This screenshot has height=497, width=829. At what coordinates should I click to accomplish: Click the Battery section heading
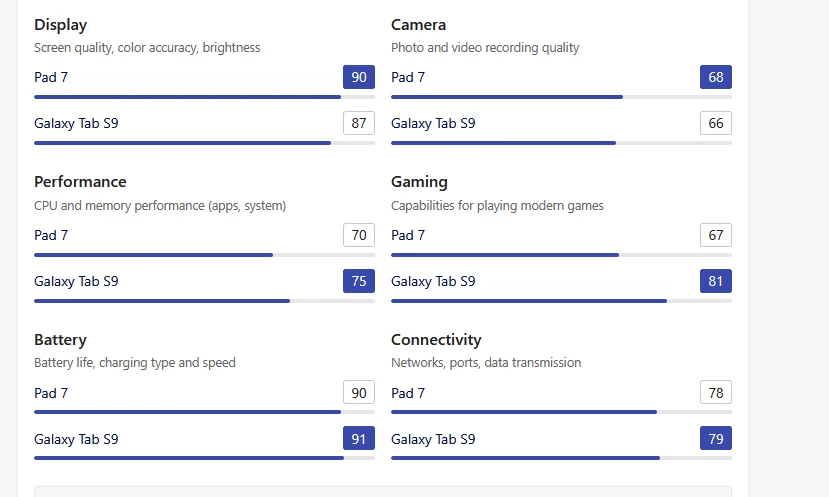point(60,340)
